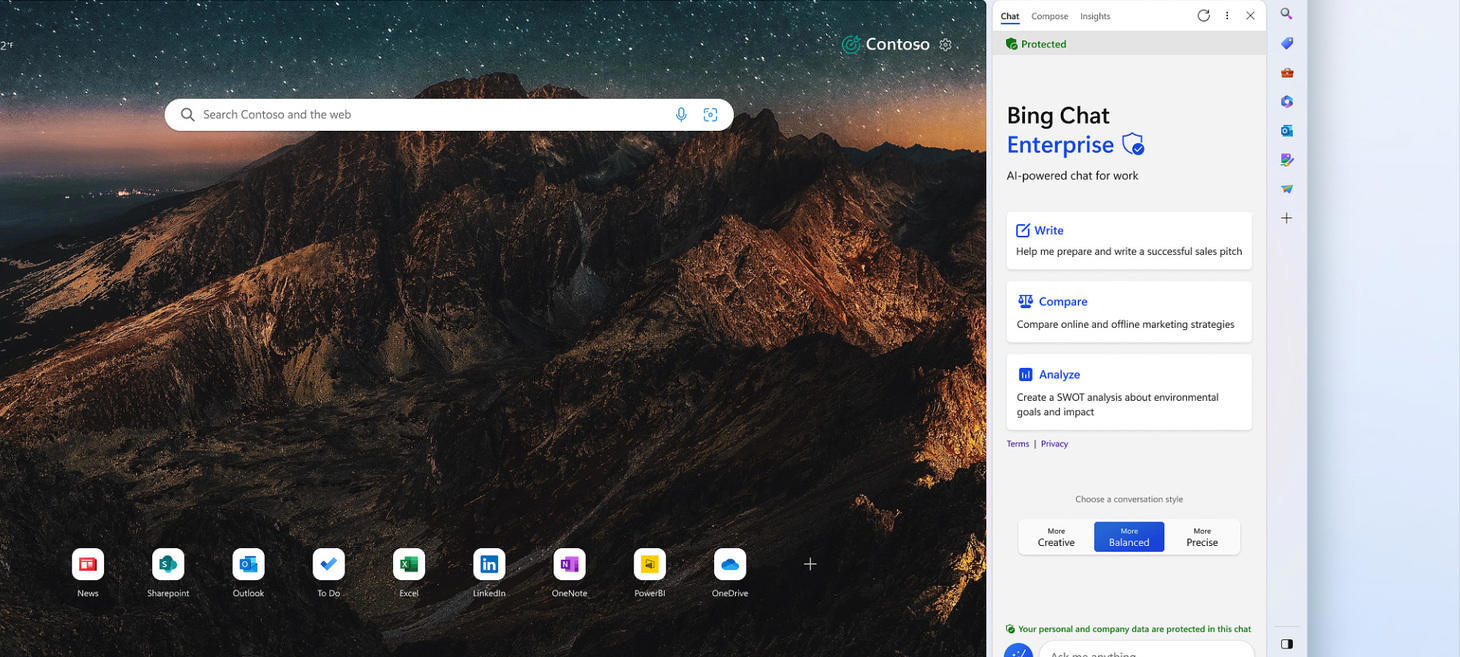Open the PowerBI shortcut

click(649, 563)
